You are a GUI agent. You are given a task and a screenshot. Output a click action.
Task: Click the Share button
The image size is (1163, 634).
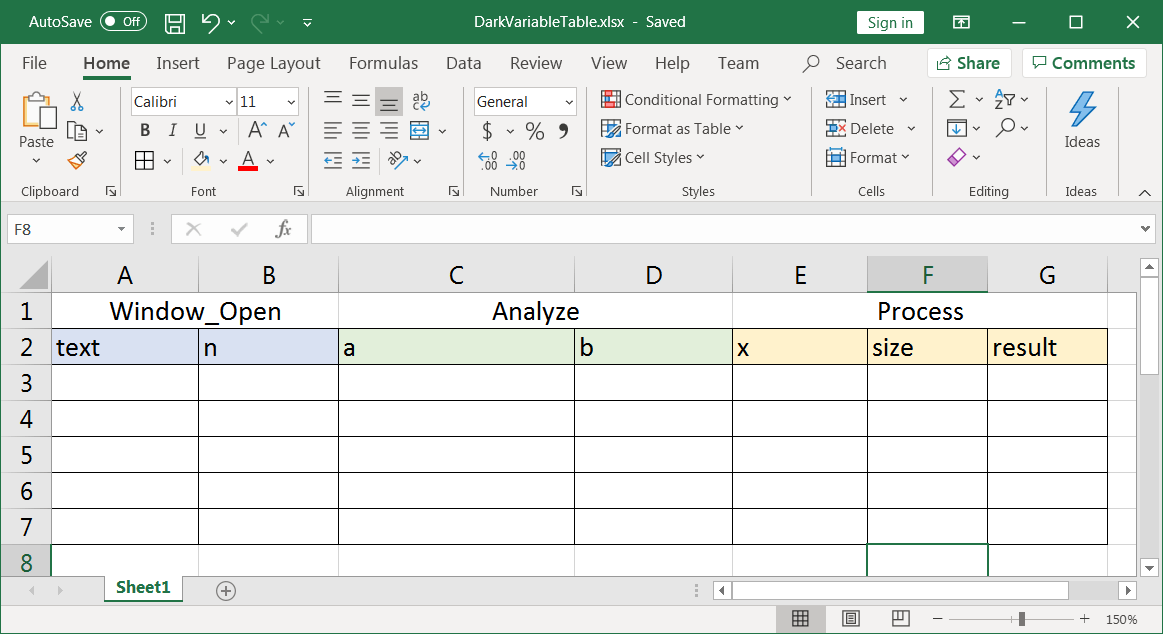[x=969, y=63]
